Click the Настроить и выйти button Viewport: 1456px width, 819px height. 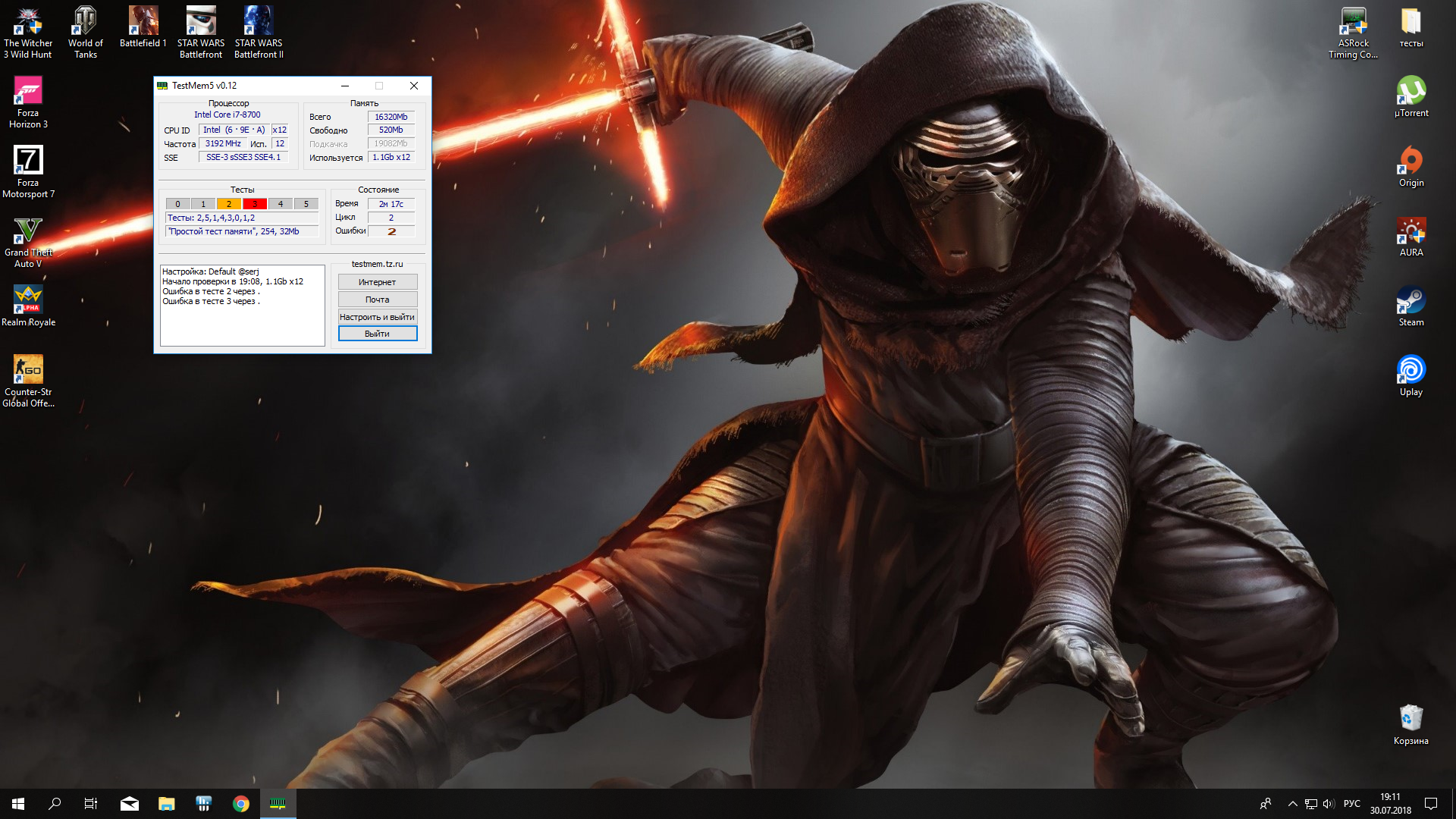click(x=377, y=317)
